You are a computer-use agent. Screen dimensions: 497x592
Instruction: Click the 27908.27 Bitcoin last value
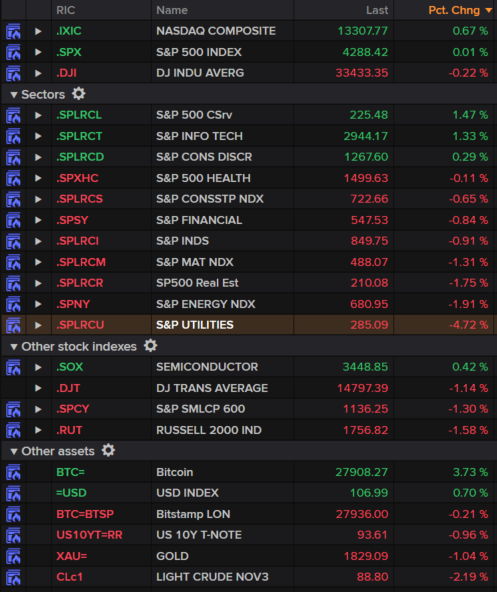point(361,472)
